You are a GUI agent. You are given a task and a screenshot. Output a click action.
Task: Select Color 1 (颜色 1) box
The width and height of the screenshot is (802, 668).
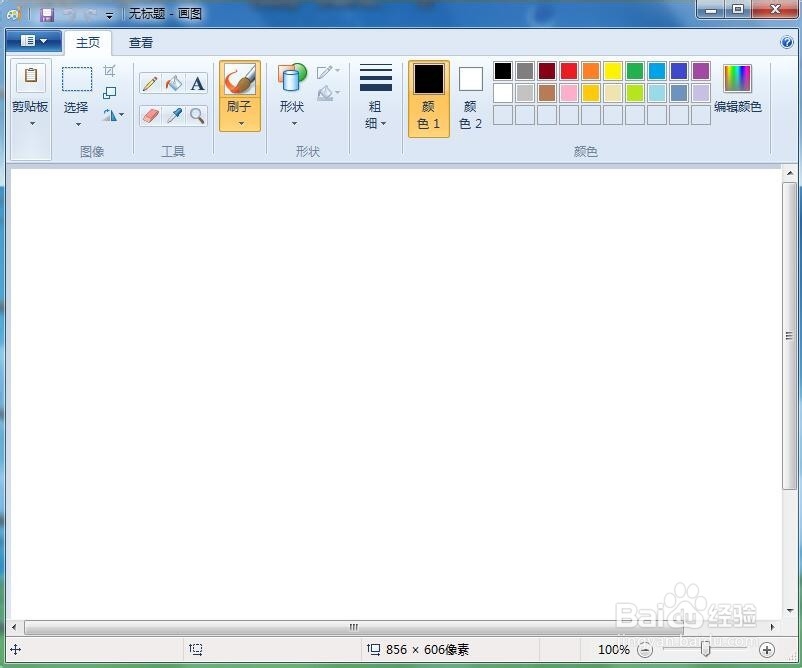[x=429, y=99]
